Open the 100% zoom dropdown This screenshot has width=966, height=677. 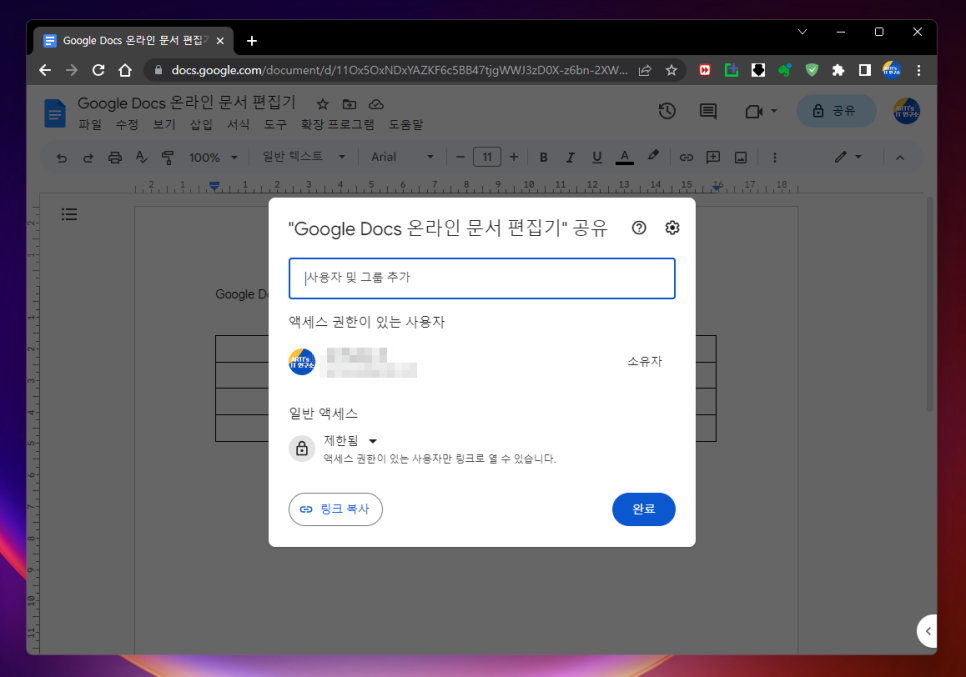click(x=213, y=158)
